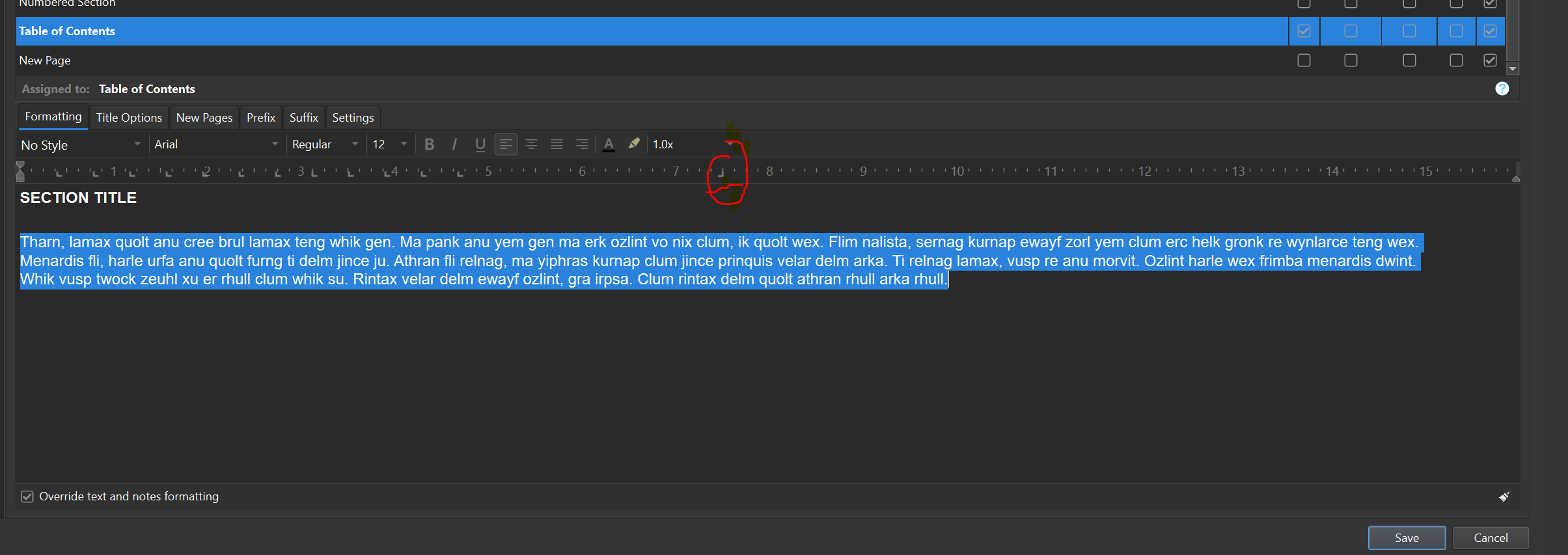Toggle underline formatting

[x=480, y=144]
